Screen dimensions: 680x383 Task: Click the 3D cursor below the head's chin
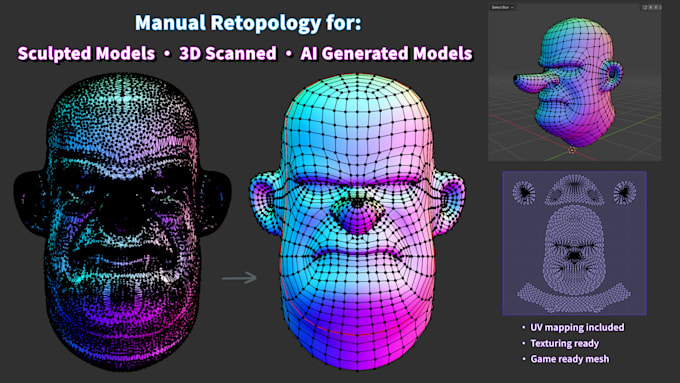pyautogui.click(x=572, y=150)
